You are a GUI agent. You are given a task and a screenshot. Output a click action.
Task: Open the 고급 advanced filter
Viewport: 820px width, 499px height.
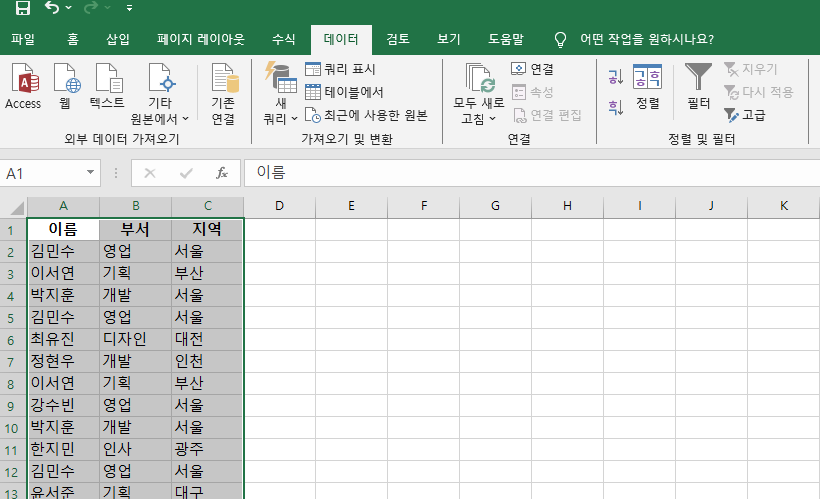tap(745, 115)
